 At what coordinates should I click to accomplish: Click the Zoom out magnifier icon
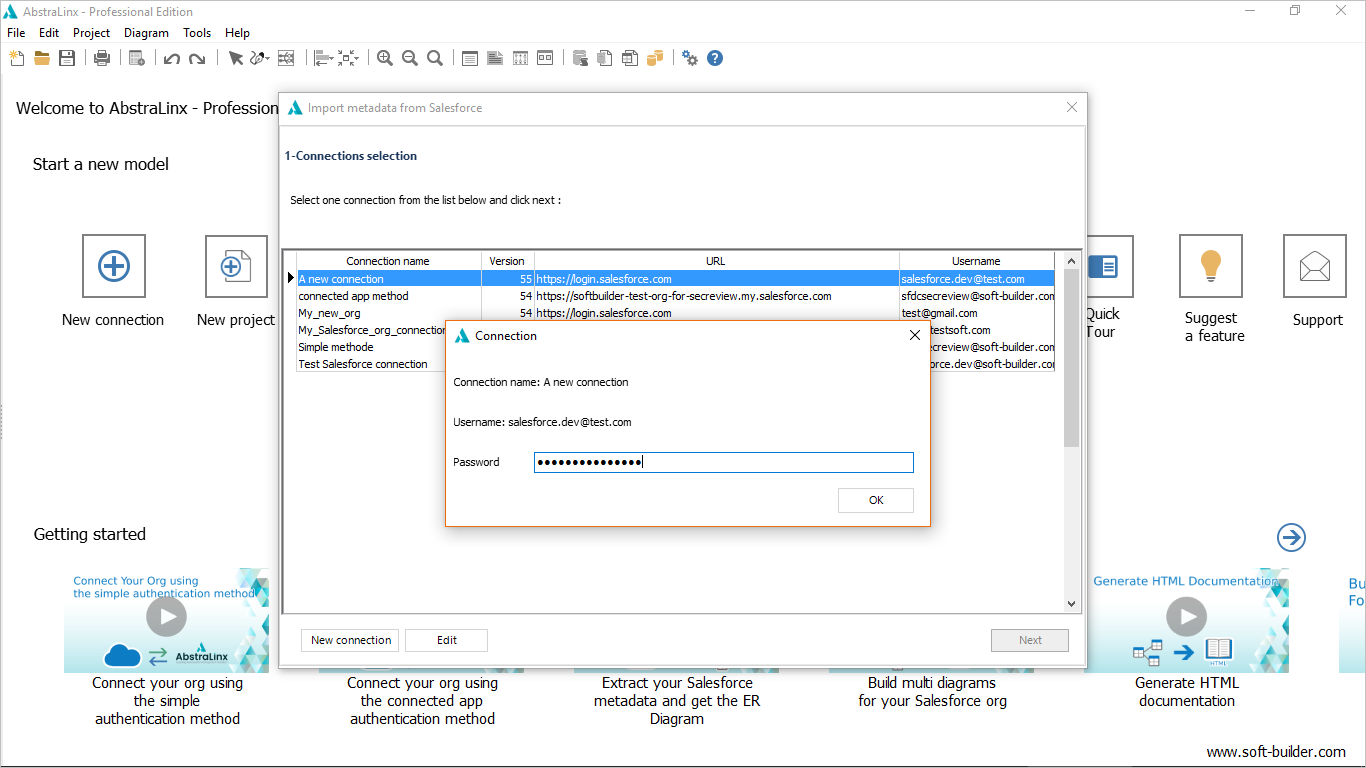(410, 58)
